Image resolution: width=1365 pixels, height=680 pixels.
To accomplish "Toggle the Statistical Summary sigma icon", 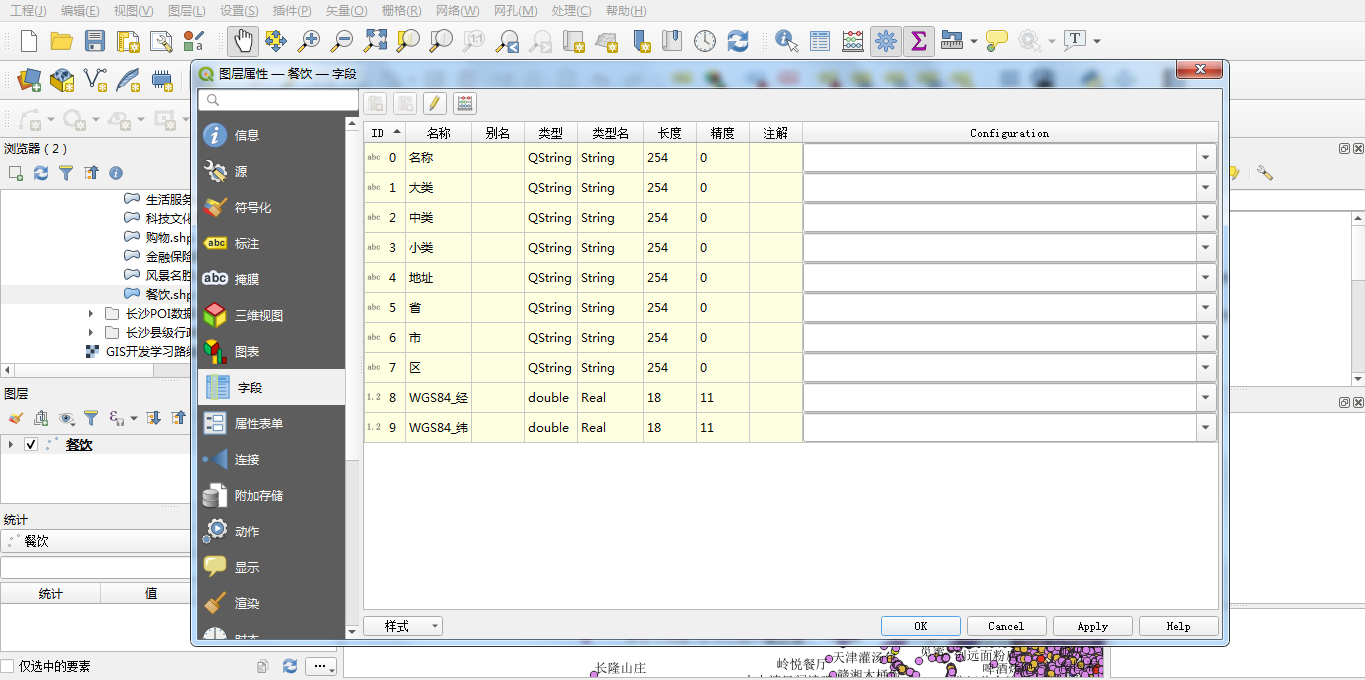I will tap(918, 41).
